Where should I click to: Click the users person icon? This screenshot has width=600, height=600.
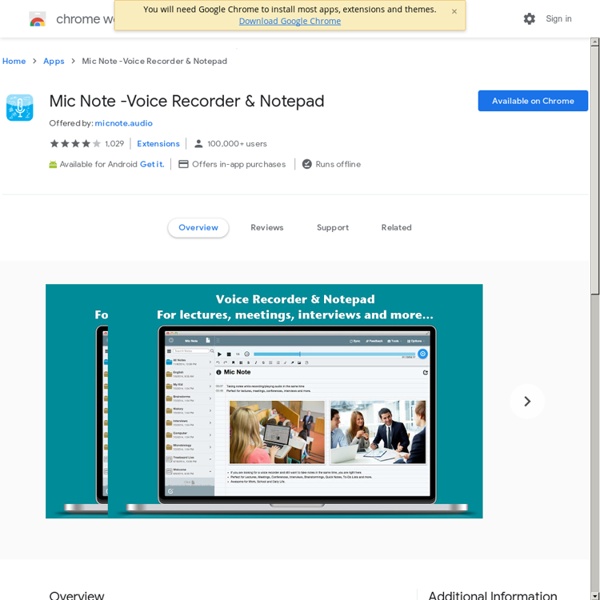point(198,143)
